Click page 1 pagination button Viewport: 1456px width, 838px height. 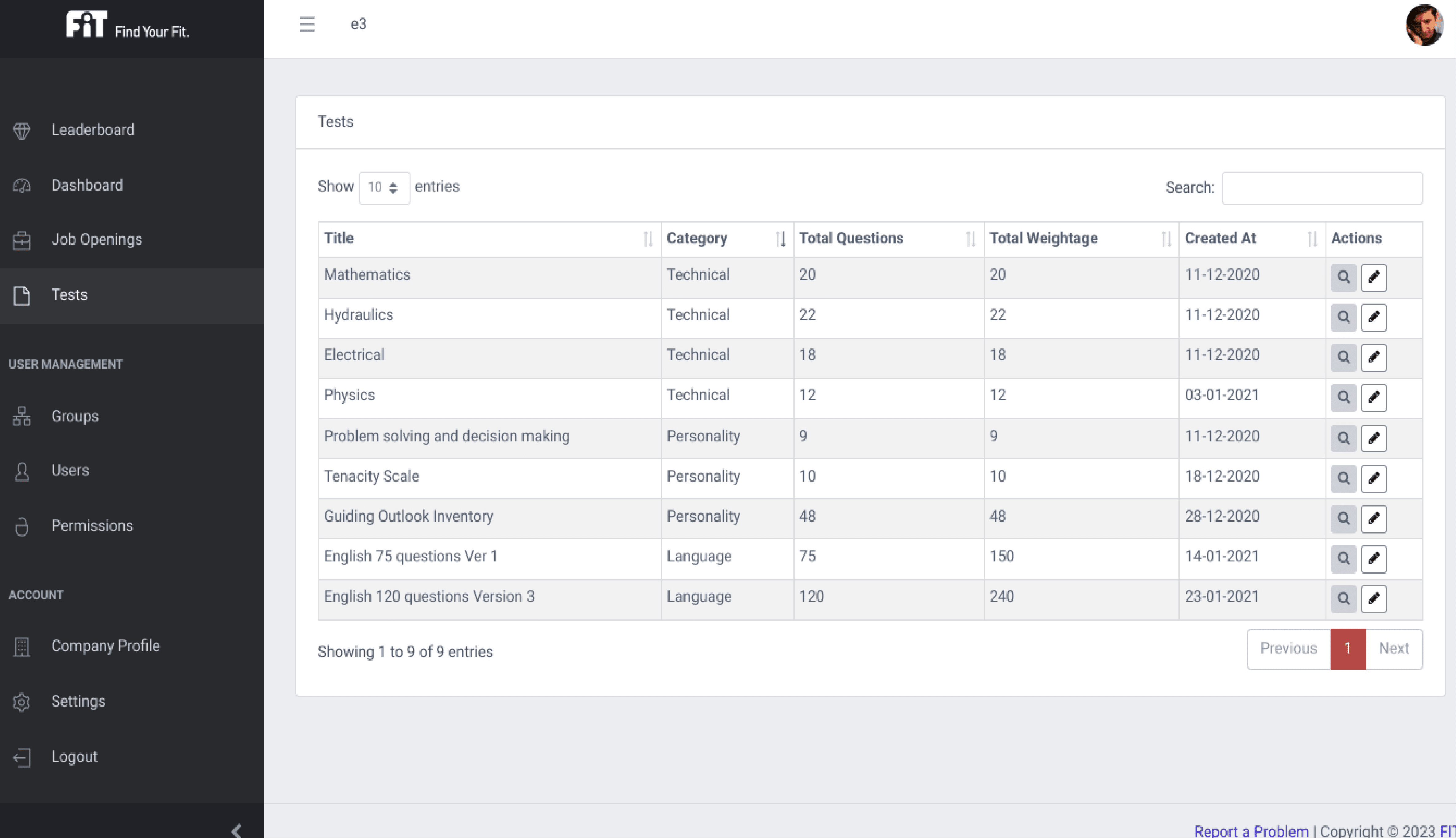(1348, 649)
